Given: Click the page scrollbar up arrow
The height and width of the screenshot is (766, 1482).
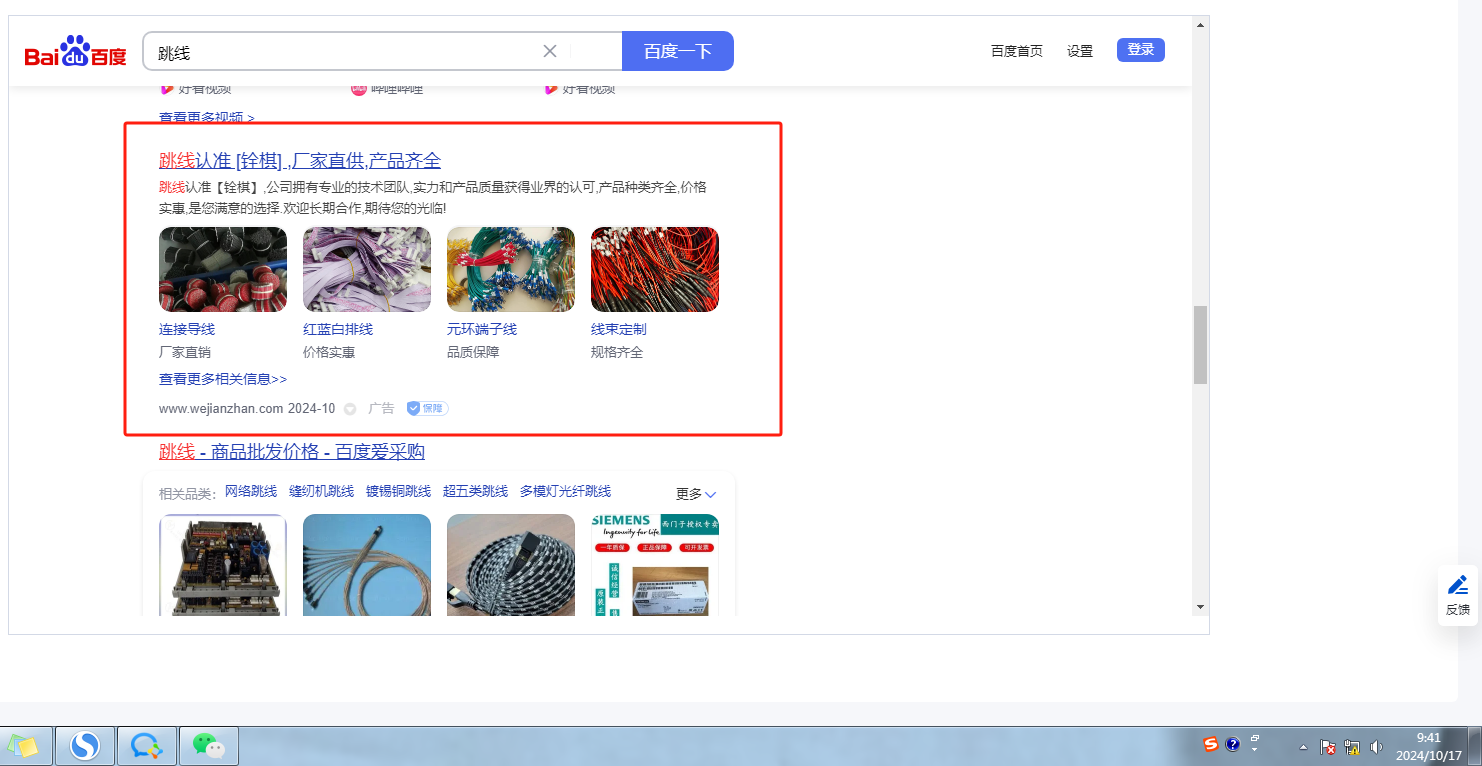Looking at the screenshot, I should (1201, 24).
